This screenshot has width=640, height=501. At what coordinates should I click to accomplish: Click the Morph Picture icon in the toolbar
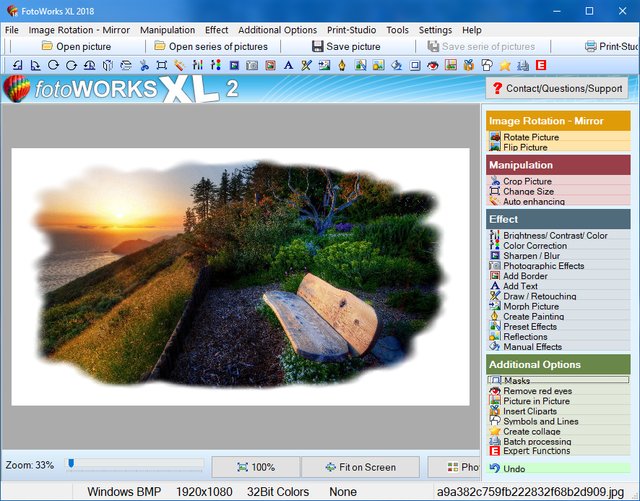[324, 65]
